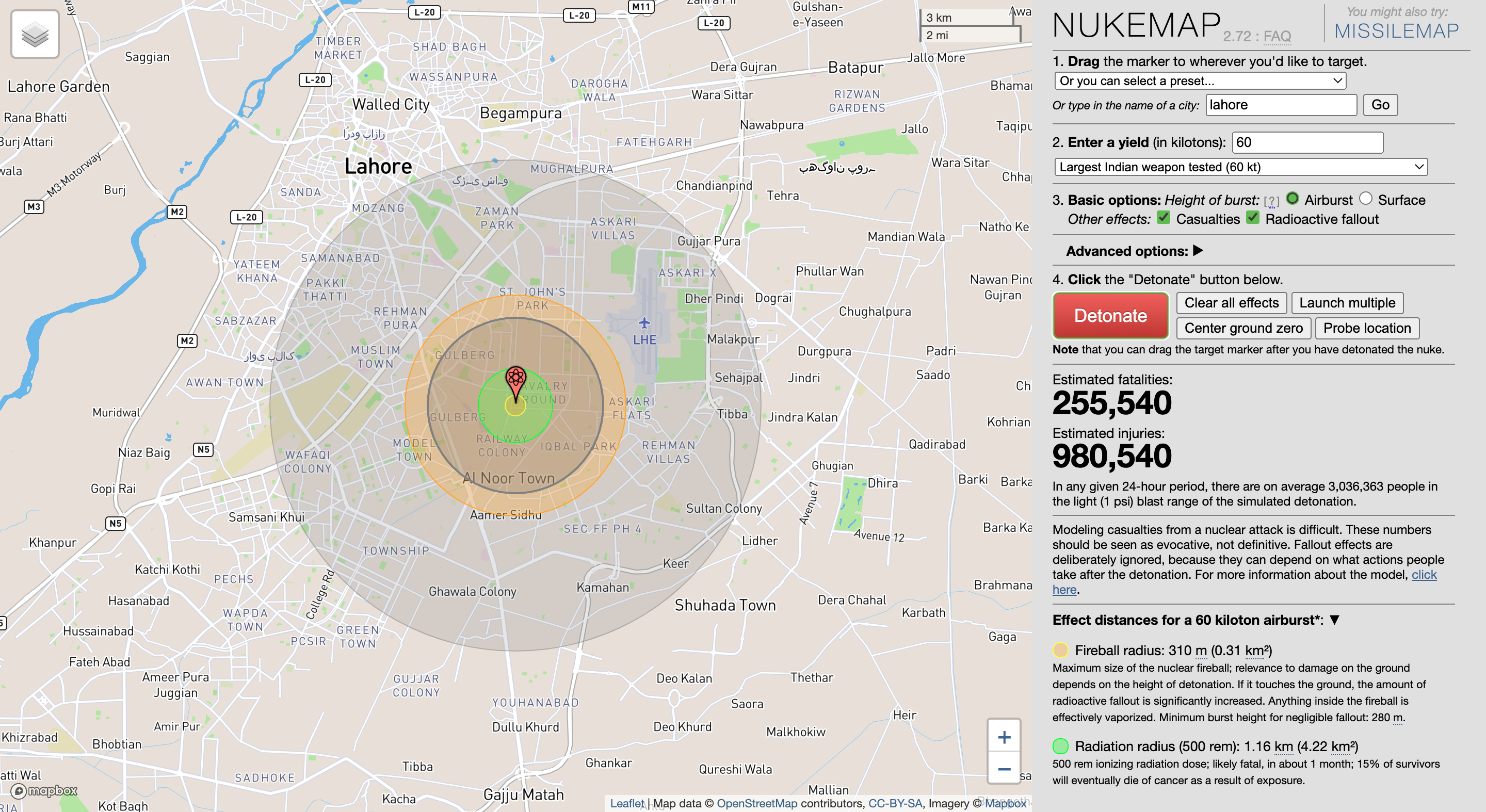Uncheck the Casualties option
Image resolution: width=1486 pixels, height=812 pixels.
[x=1162, y=219]
